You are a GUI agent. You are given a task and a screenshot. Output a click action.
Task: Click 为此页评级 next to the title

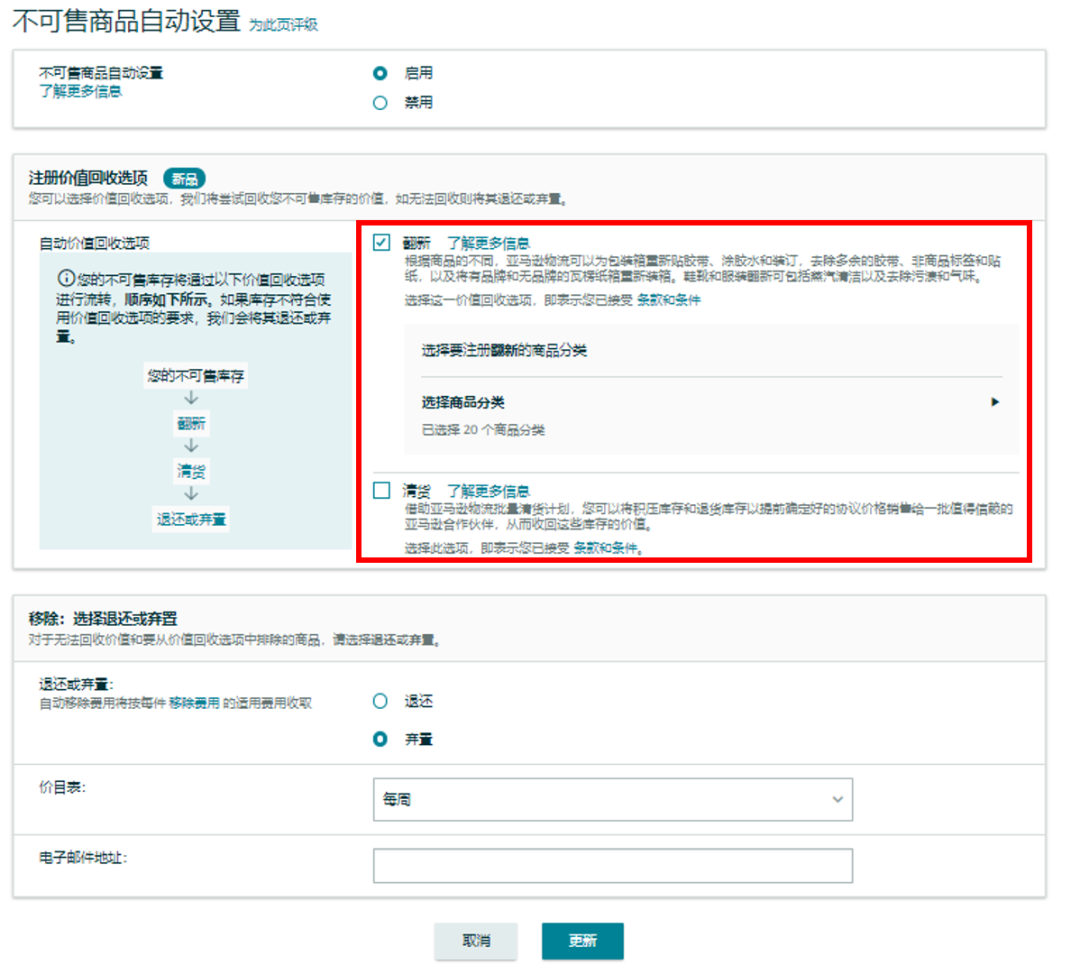coord(286,25)
